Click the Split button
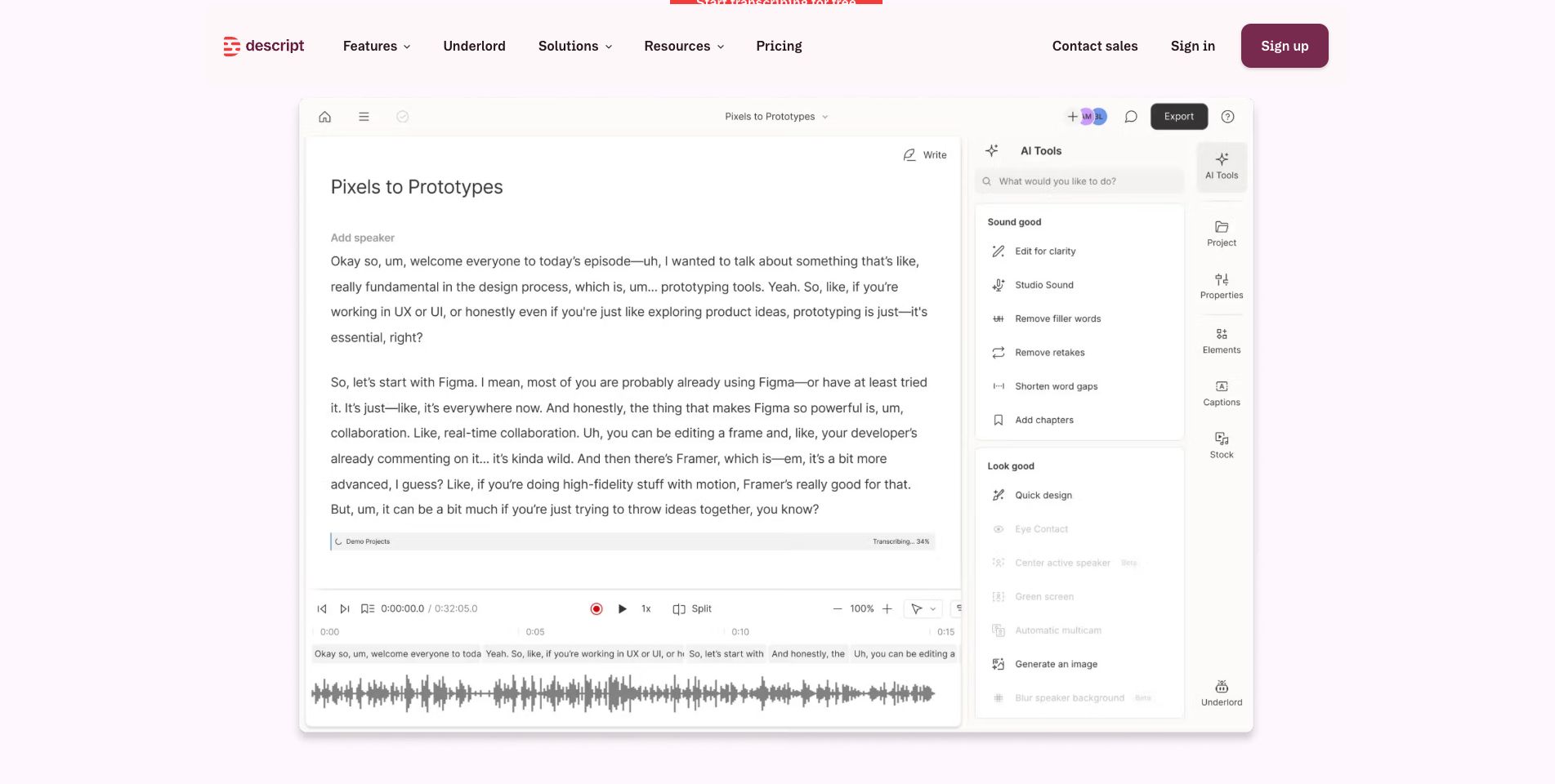1555x784 pixels. (692, 609)
